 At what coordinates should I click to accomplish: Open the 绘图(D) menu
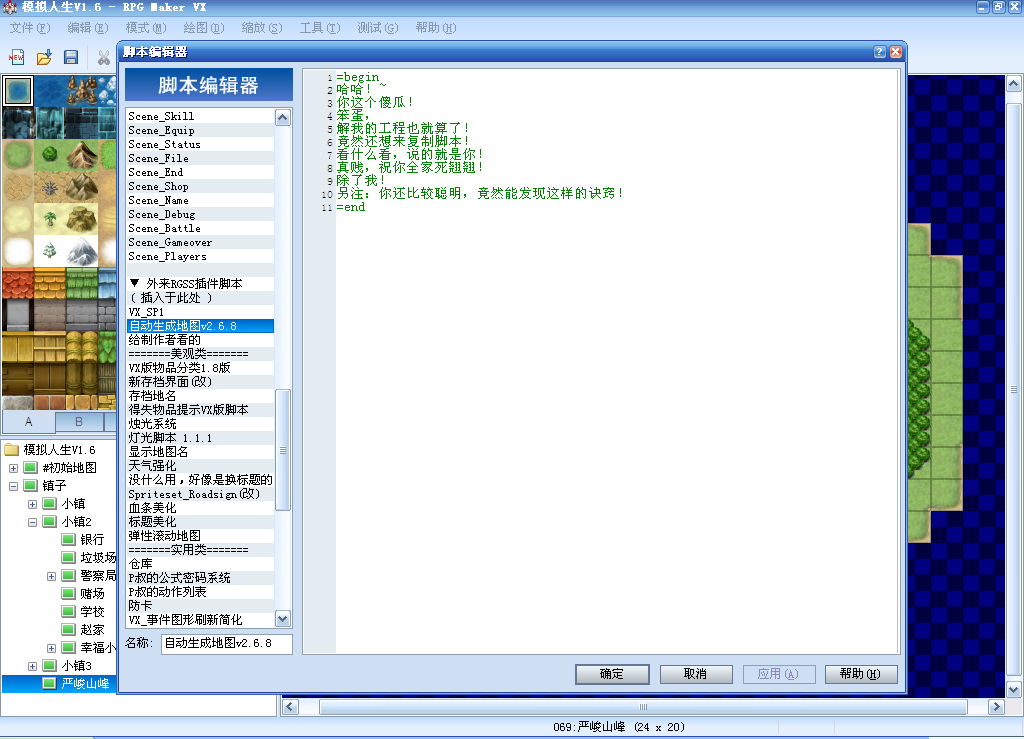(x=204, y=27)
